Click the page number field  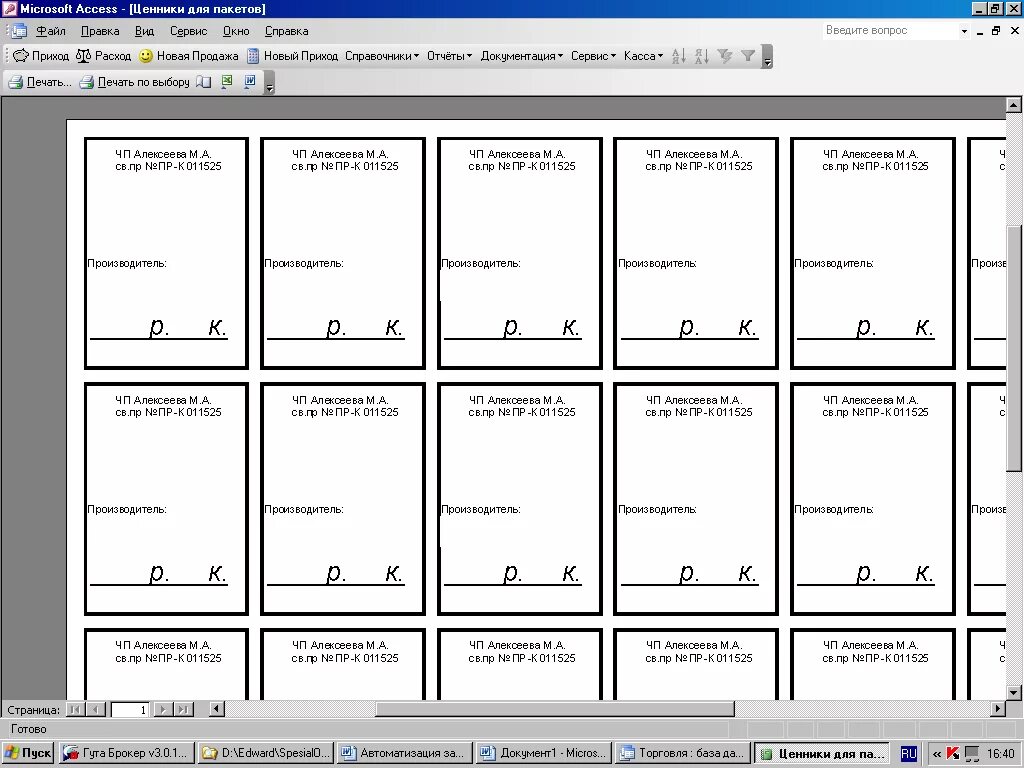click(130, 709)
